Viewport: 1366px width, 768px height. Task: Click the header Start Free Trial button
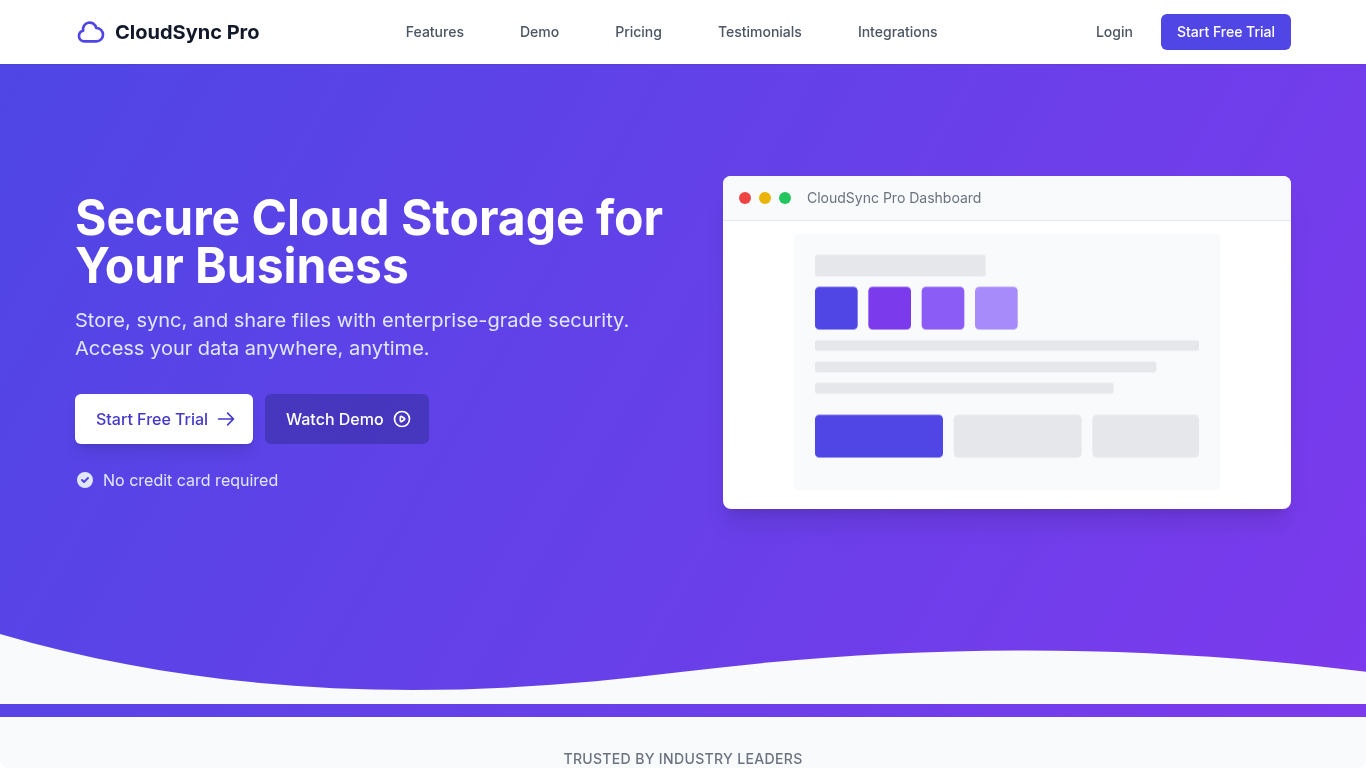[1226, 32]
